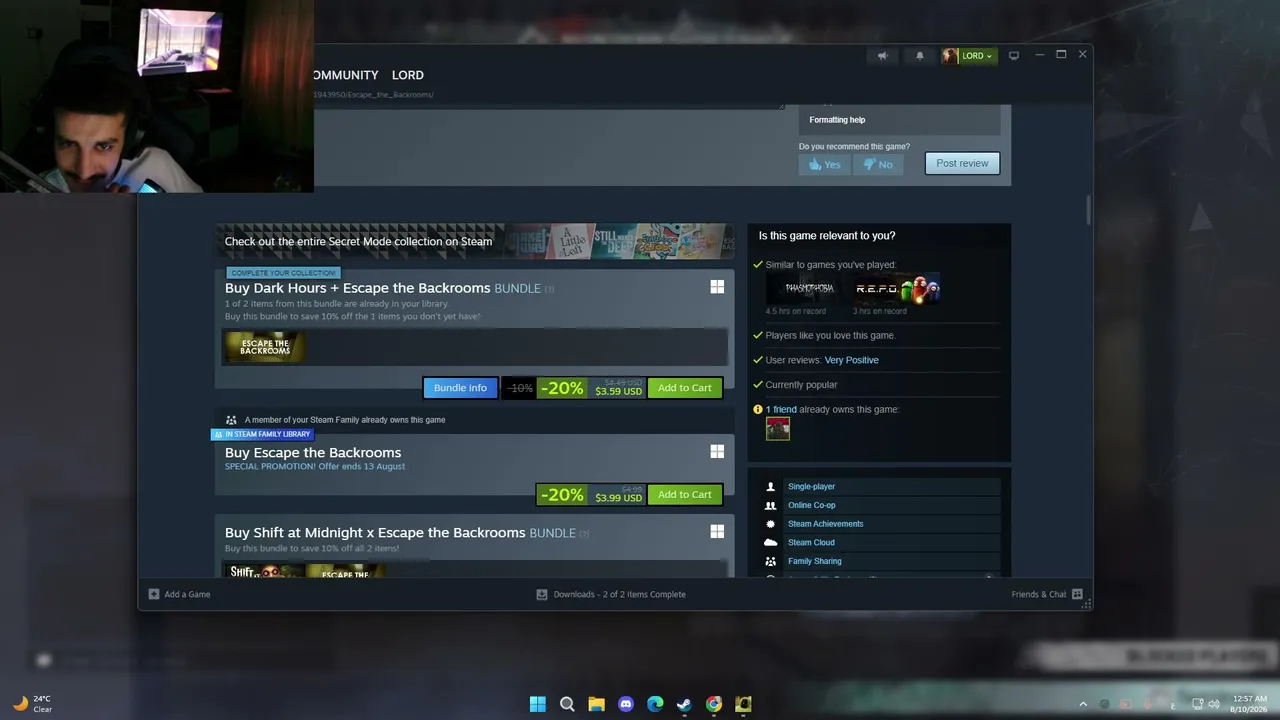Click the Steam taskbar icon
The height and width of the screenshot is (720, 1280).
coord(684,704)
